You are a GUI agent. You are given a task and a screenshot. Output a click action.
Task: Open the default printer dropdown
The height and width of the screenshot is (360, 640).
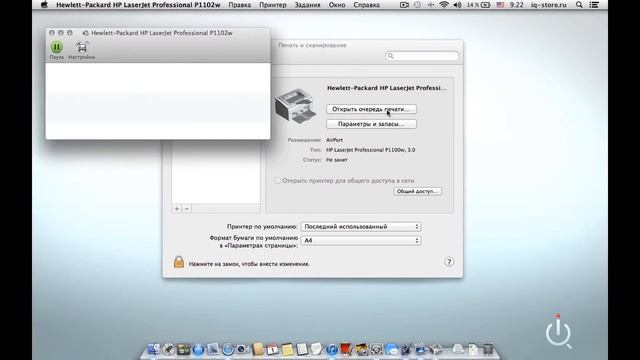pyautogui.click(x=361, y=227)
